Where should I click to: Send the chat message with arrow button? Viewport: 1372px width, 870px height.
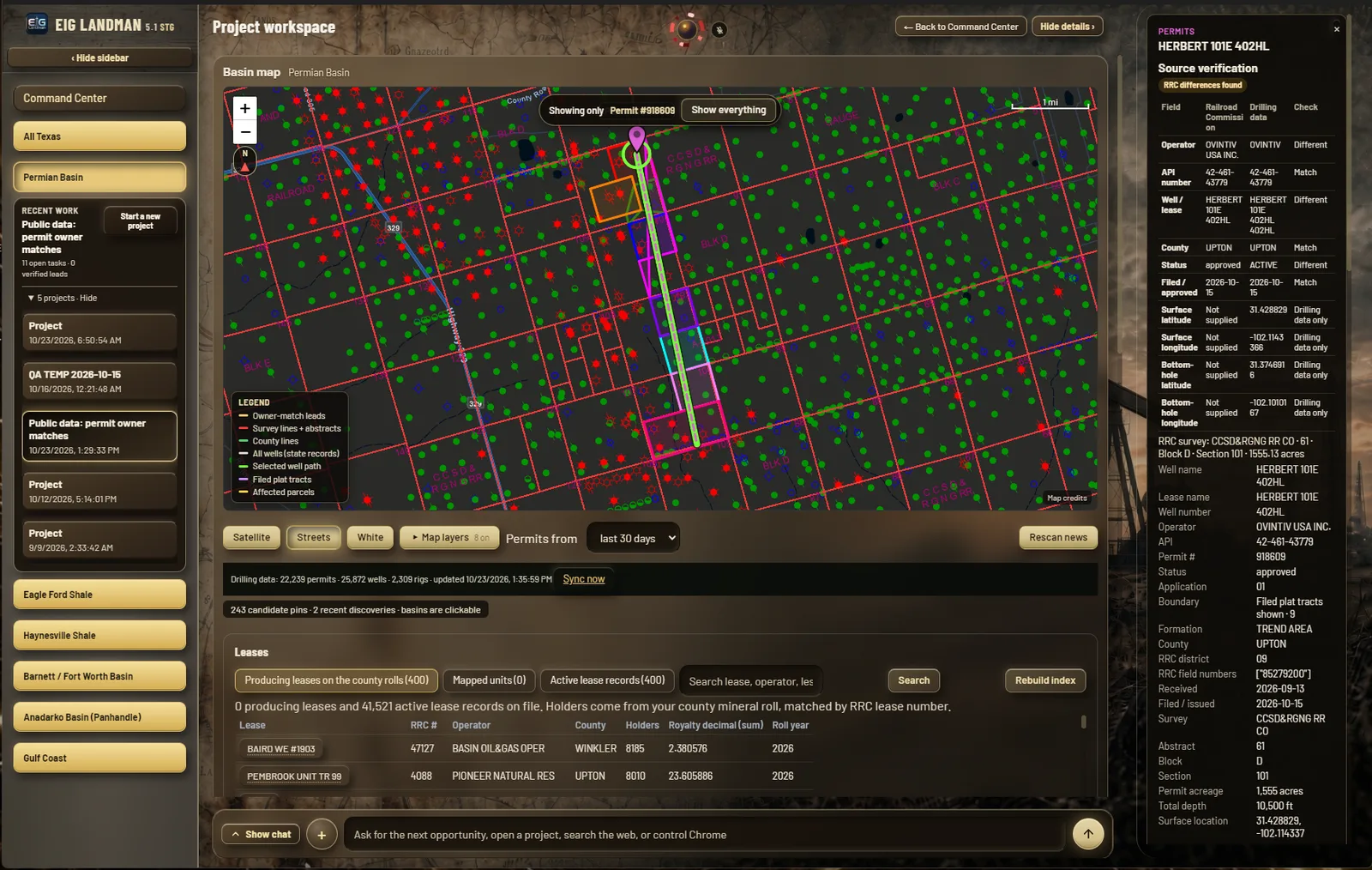click(1088, 833)
